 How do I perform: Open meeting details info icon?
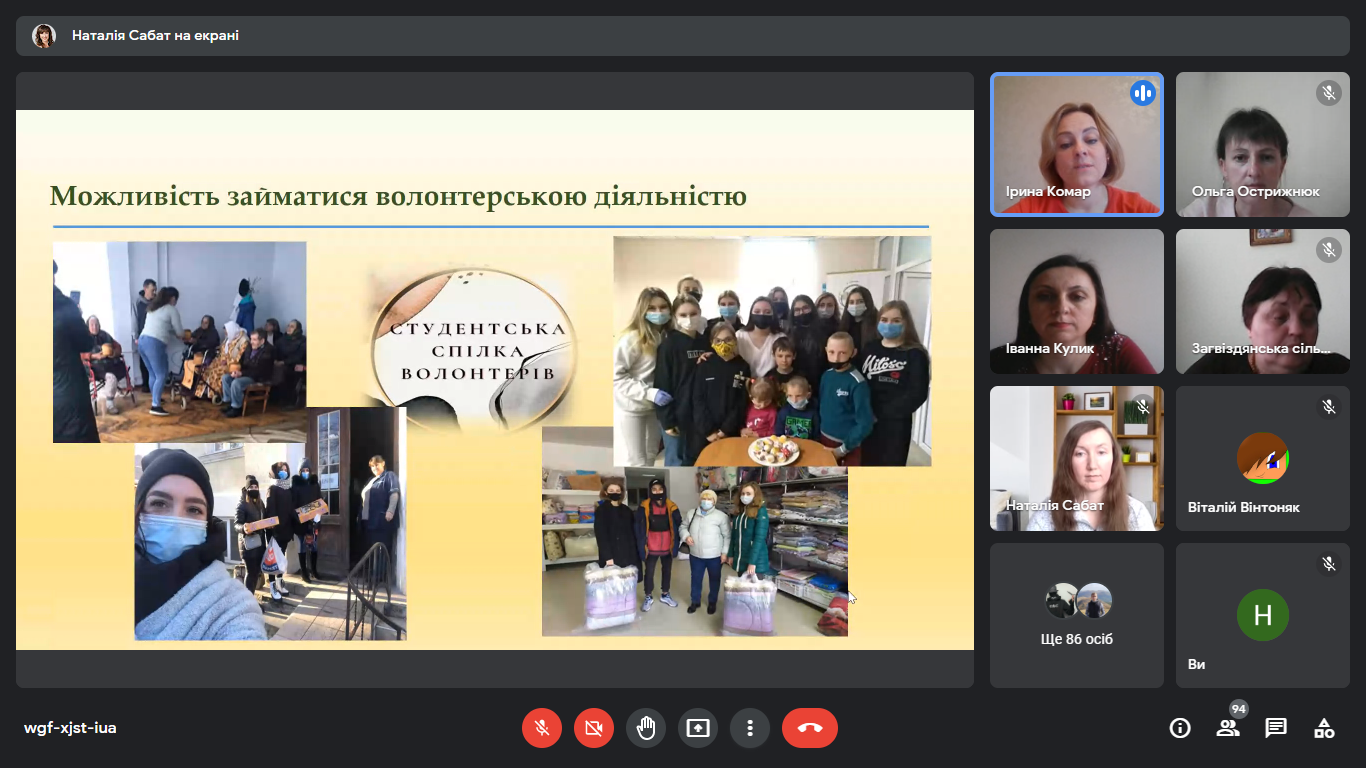click(x=1180, y=728)
